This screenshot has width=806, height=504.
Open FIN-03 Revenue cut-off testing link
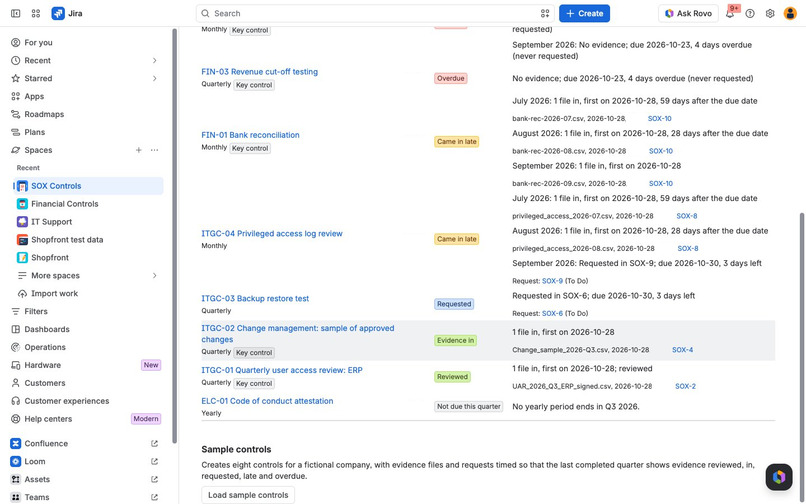pos(260,71)
